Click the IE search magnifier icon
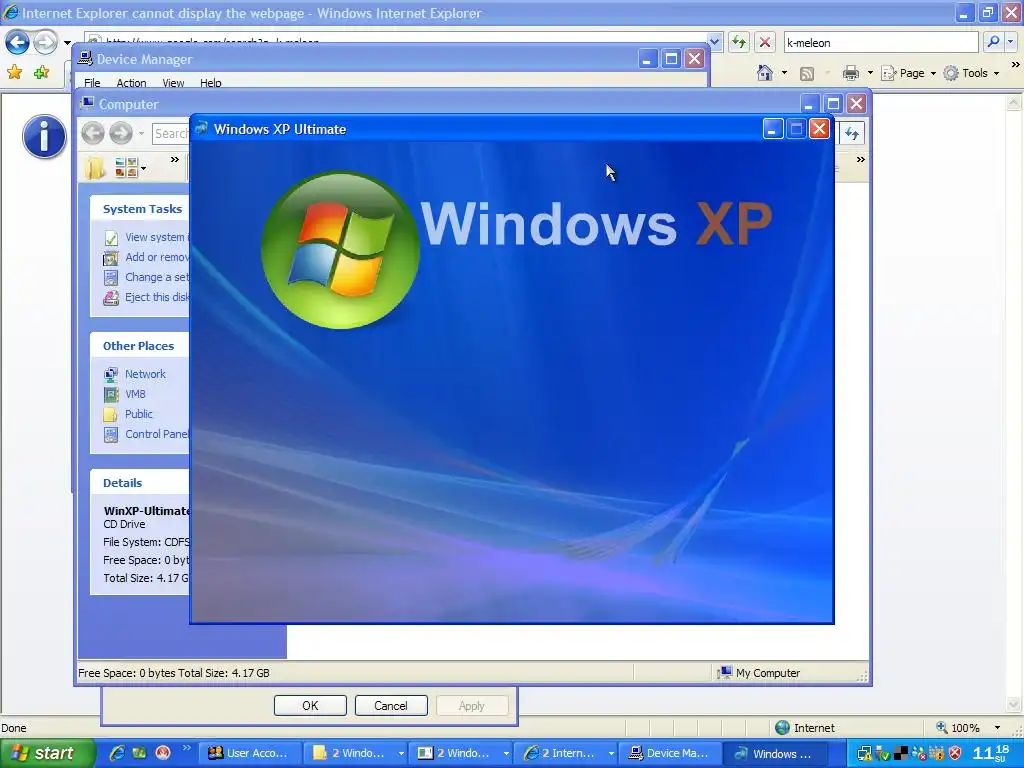This screenshot has width=1024, height=768. (x=993, y=42)
